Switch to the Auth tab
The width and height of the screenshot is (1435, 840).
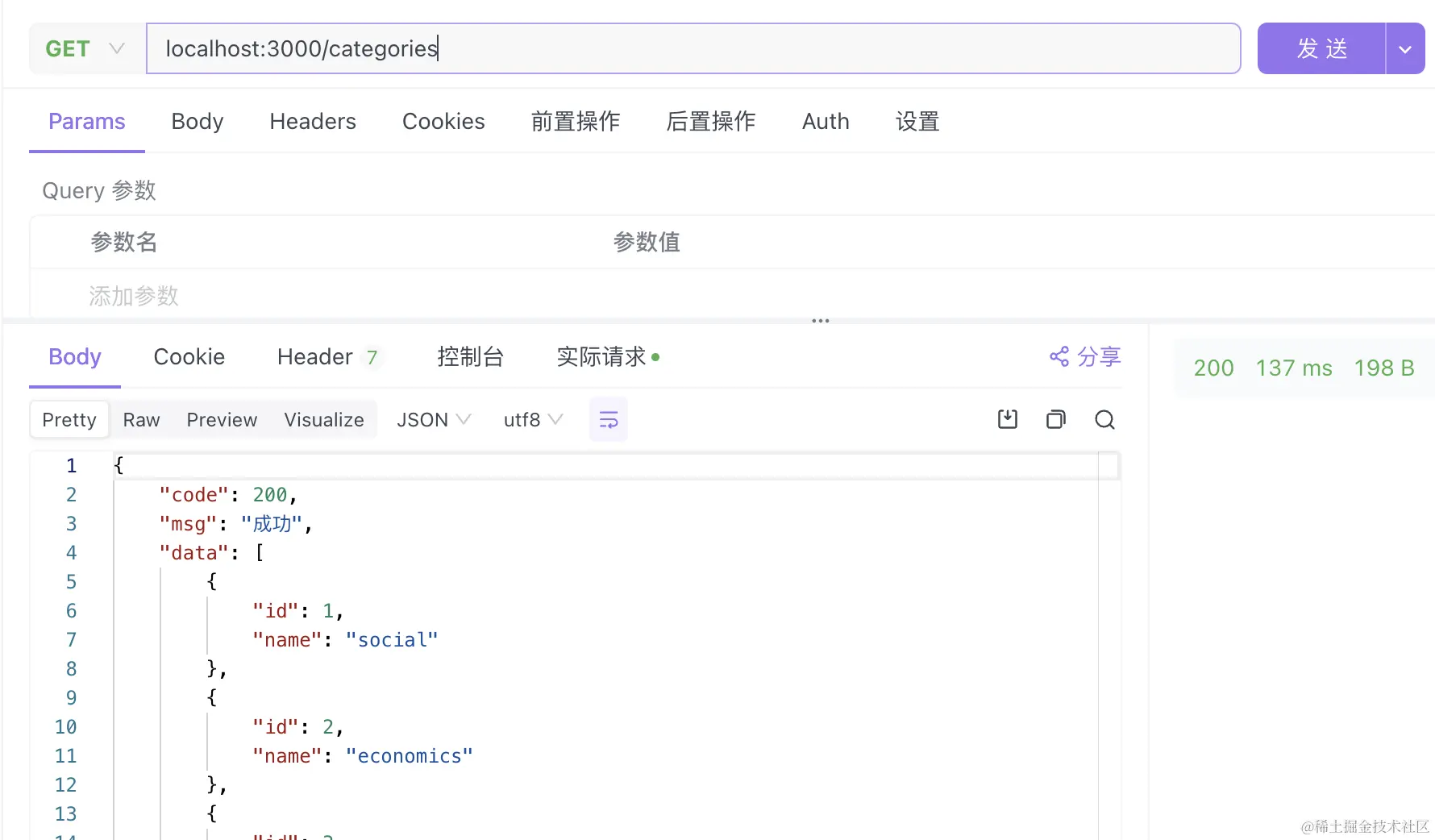826,122
